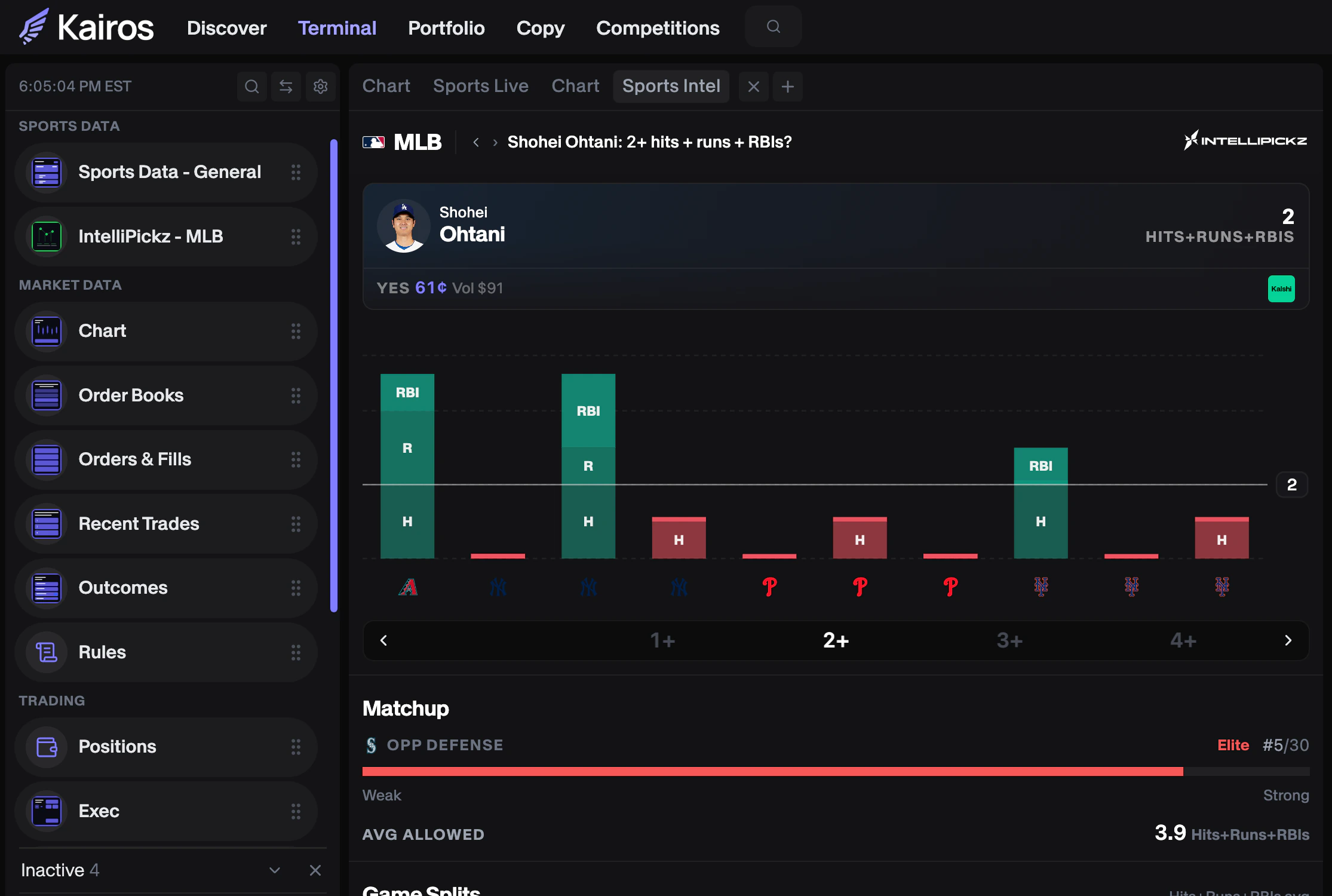Select the 2+ threshold option
1332x896 pixels.
pyautogui.click(x=836, y=640)
